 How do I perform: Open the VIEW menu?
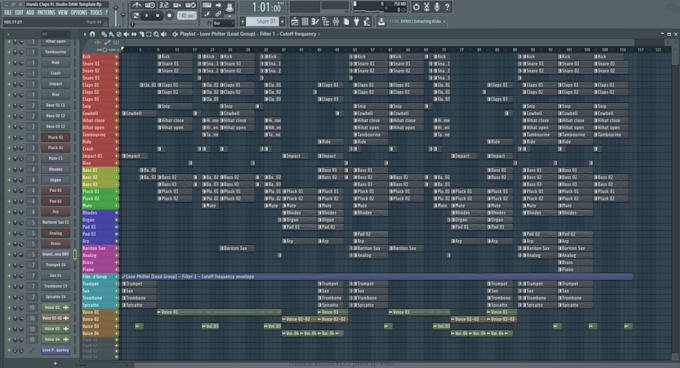63,13
